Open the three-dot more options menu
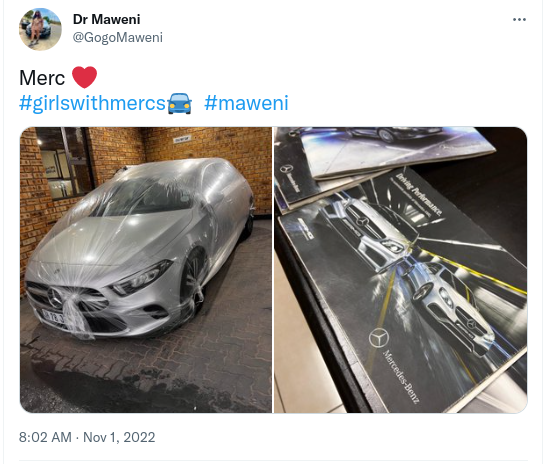Screen dimensions: 544x464 (519, 20)
